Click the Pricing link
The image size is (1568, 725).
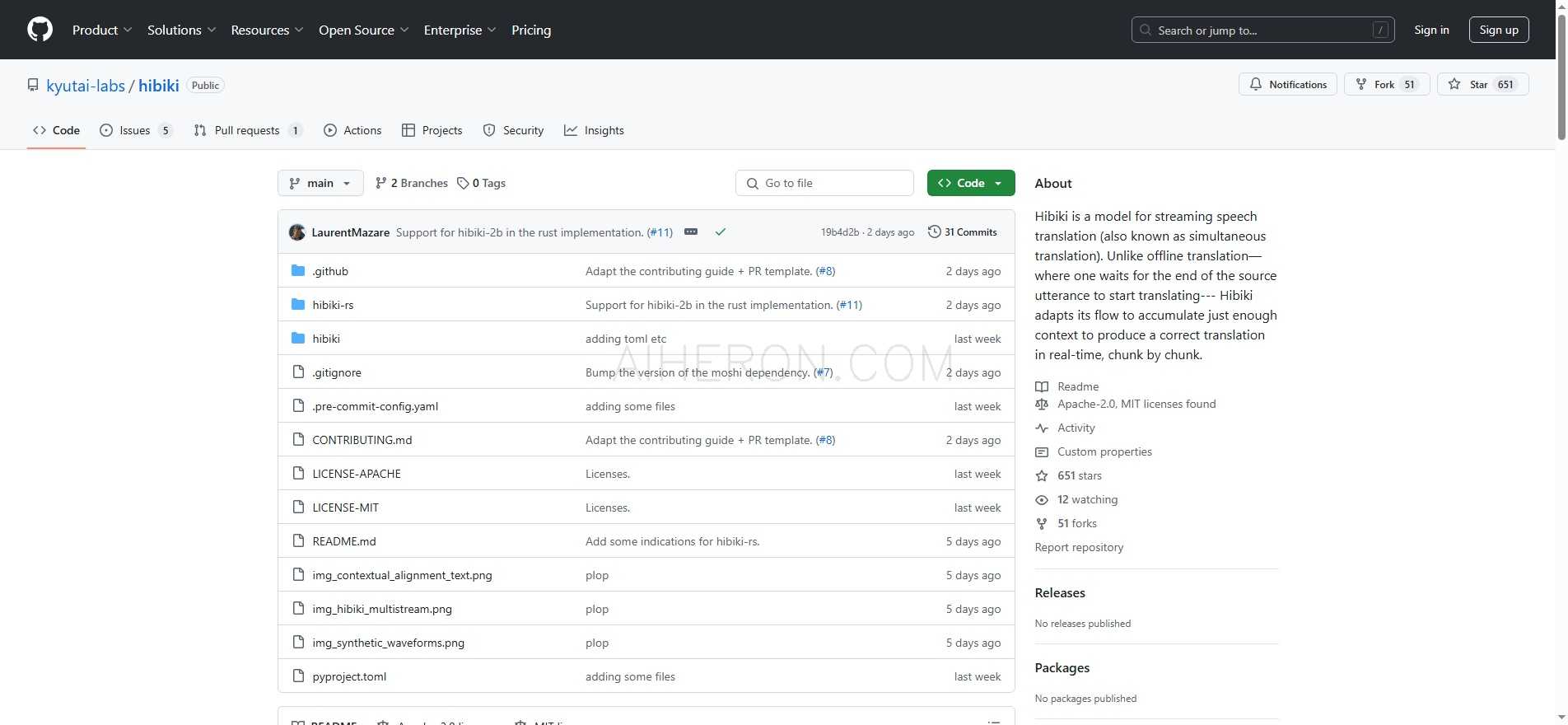click(x=531, y=30)
